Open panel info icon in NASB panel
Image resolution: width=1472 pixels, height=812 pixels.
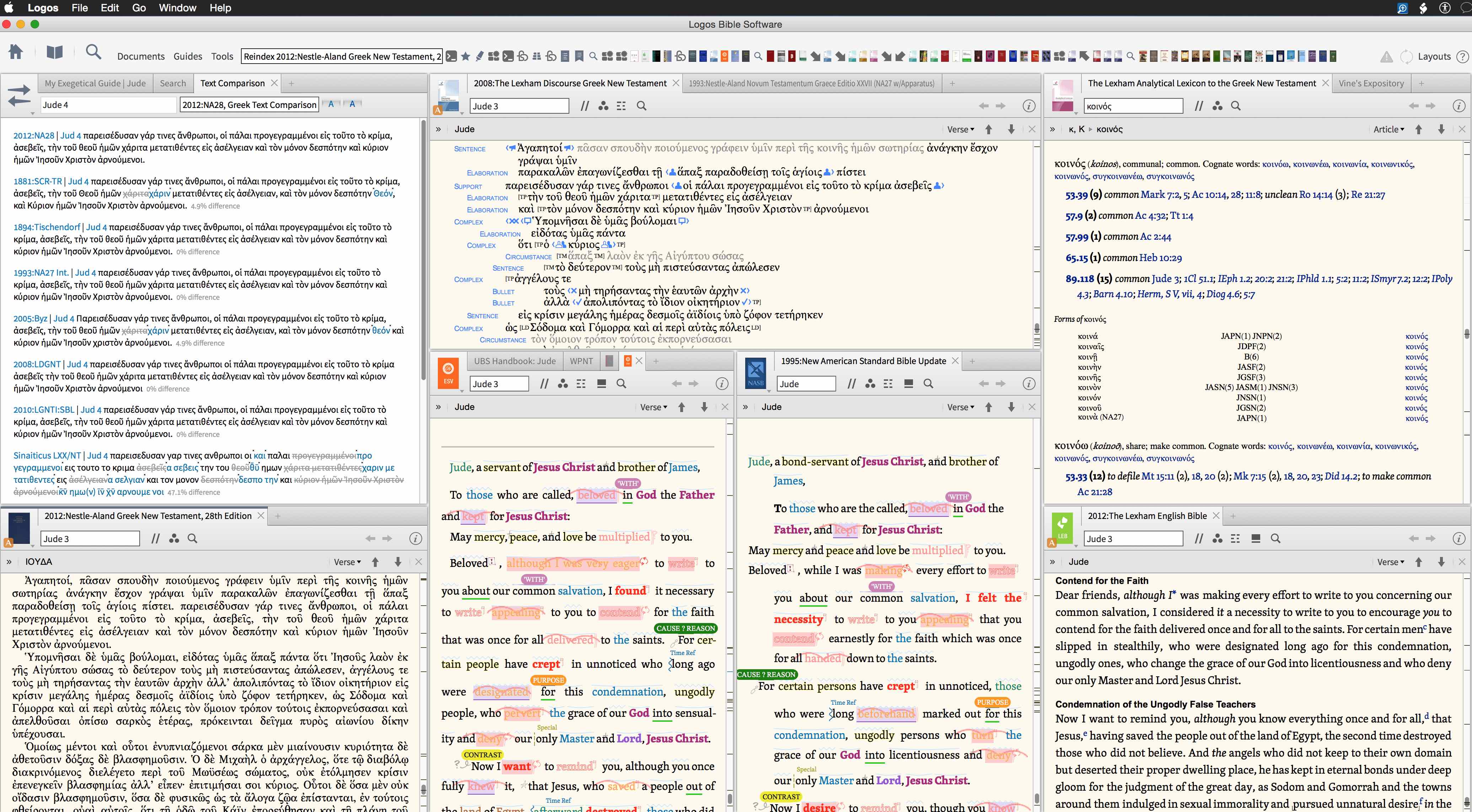(1028, 384)
